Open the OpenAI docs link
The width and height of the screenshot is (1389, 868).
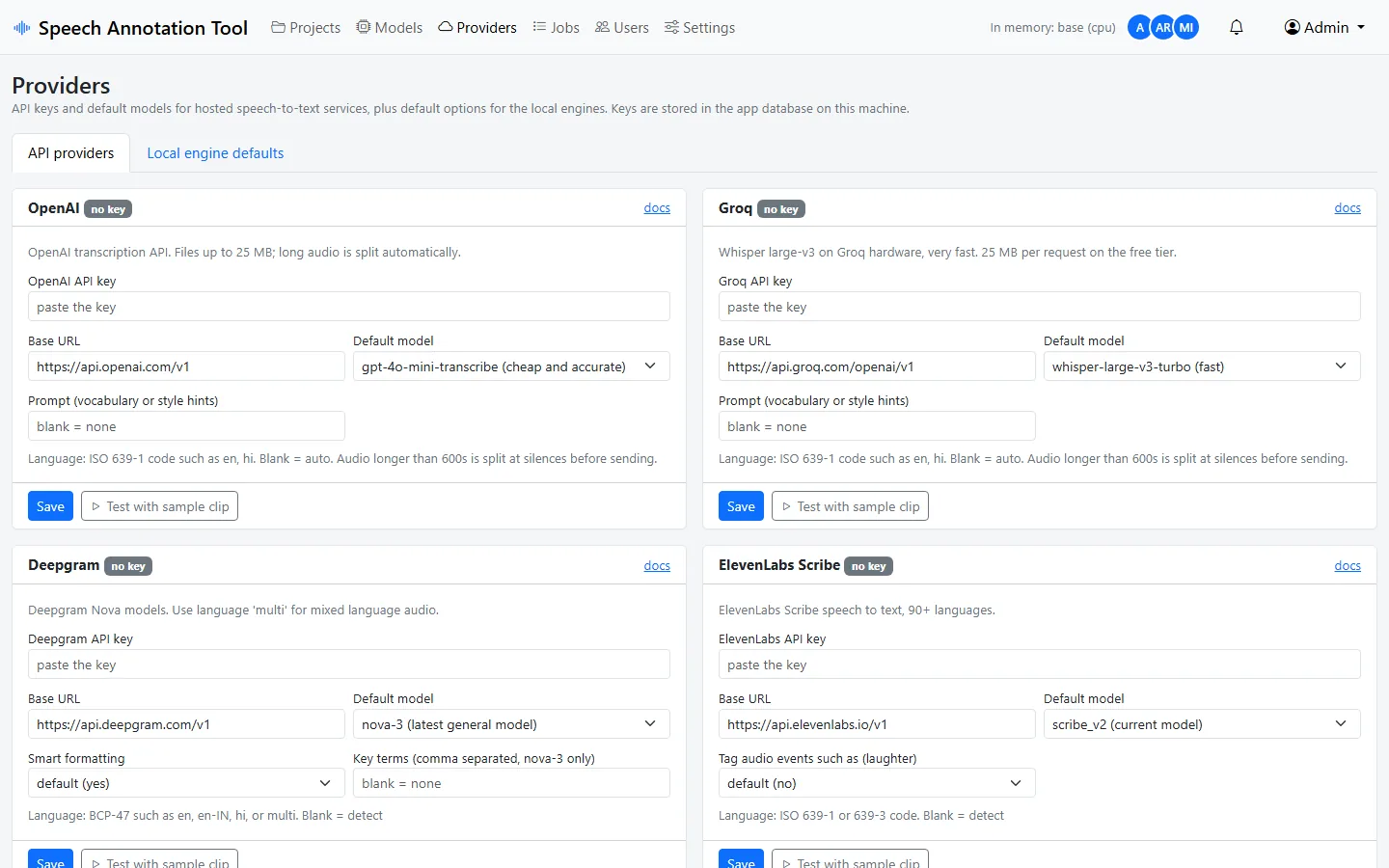(657, 208)
